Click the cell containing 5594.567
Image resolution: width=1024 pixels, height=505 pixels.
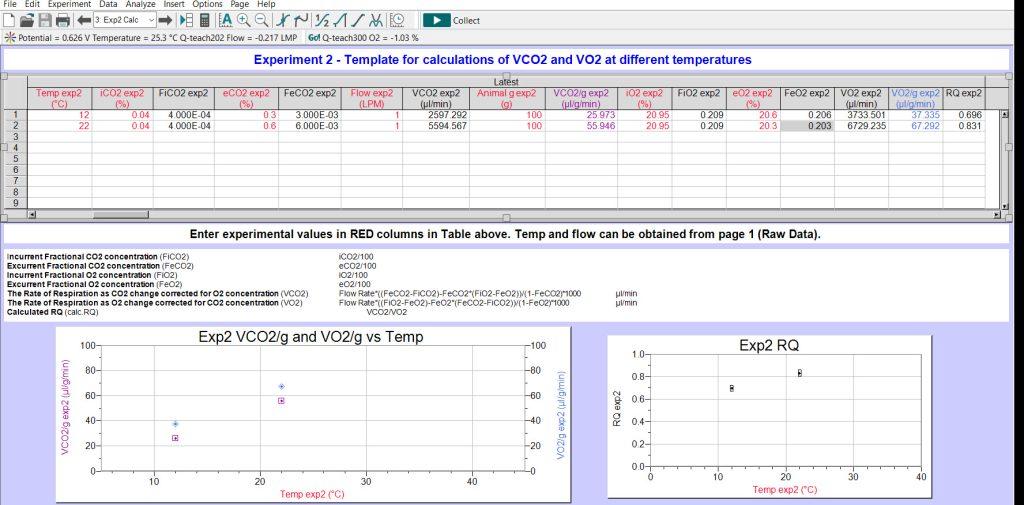436,126
